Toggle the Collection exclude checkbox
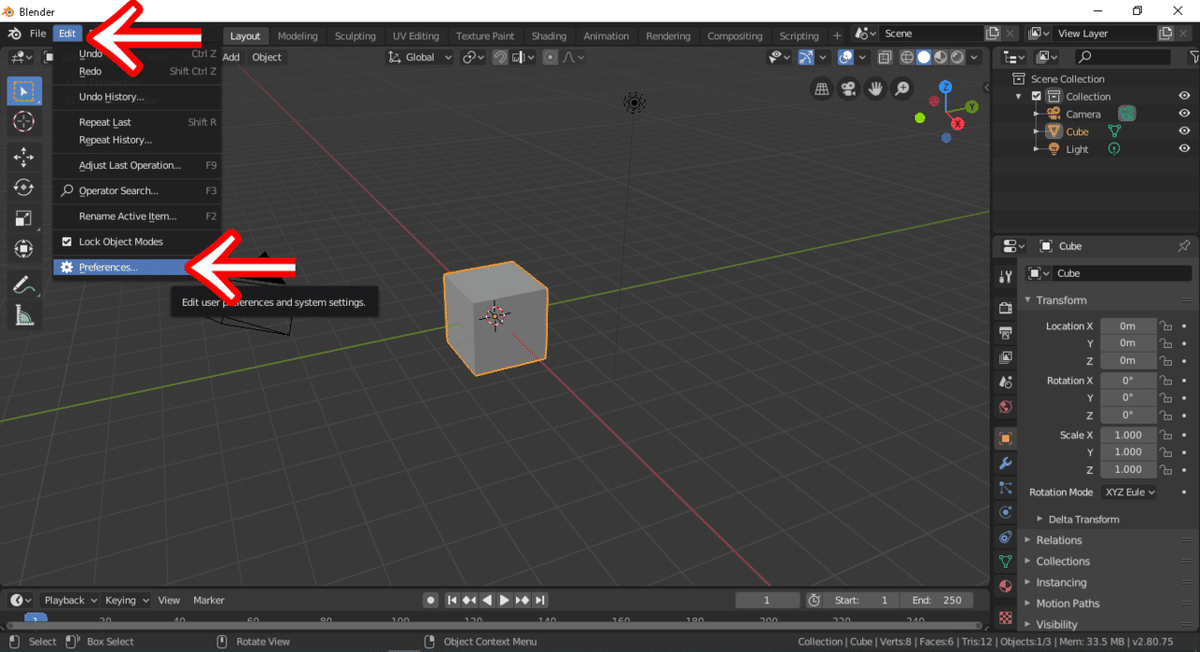 [x=1036, y=96]
